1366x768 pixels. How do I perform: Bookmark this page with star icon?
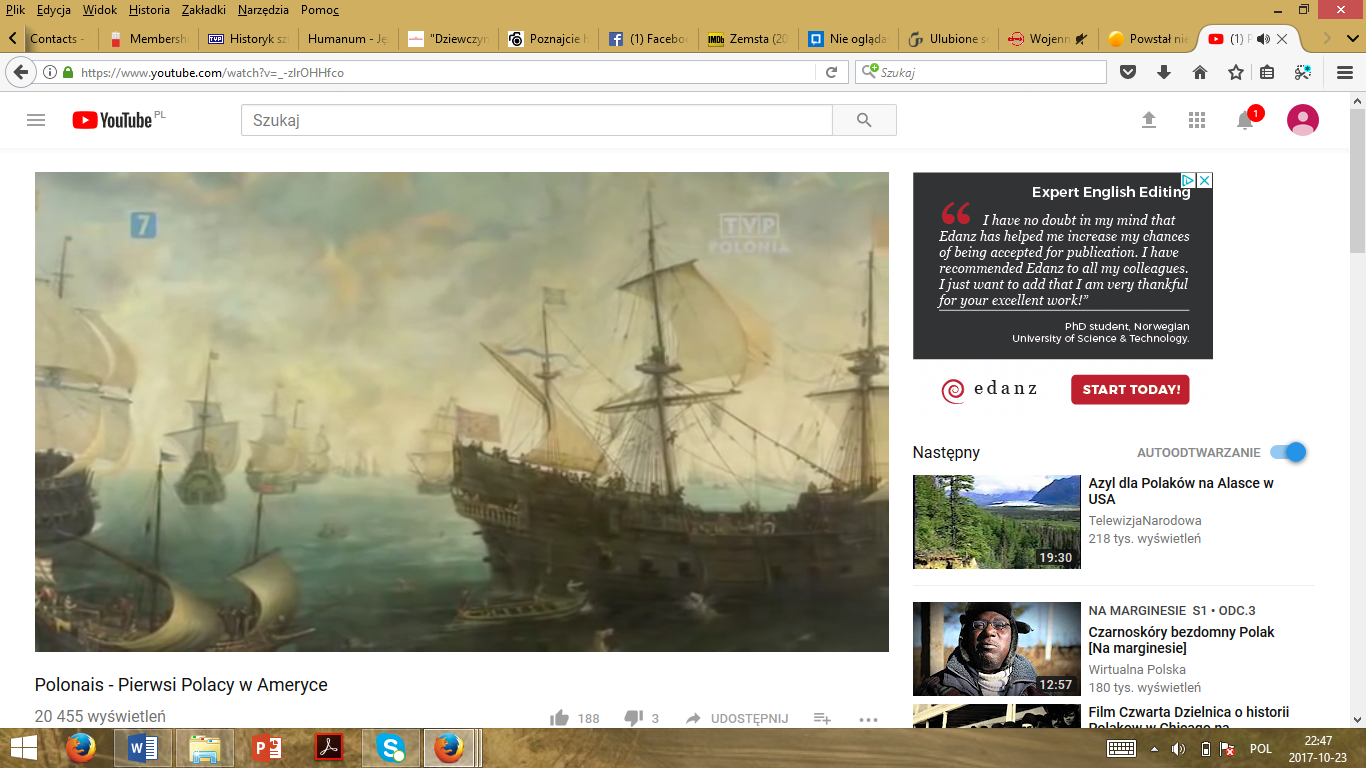click(x=1236, y=72)
